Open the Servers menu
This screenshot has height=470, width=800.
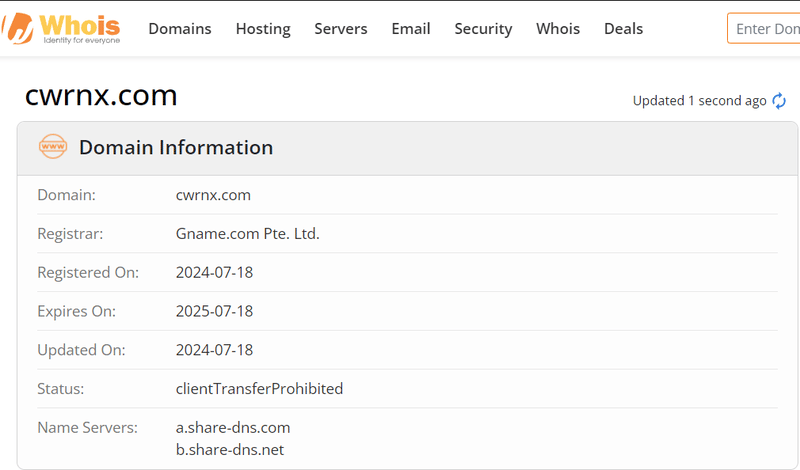click(x=341, y=29)
